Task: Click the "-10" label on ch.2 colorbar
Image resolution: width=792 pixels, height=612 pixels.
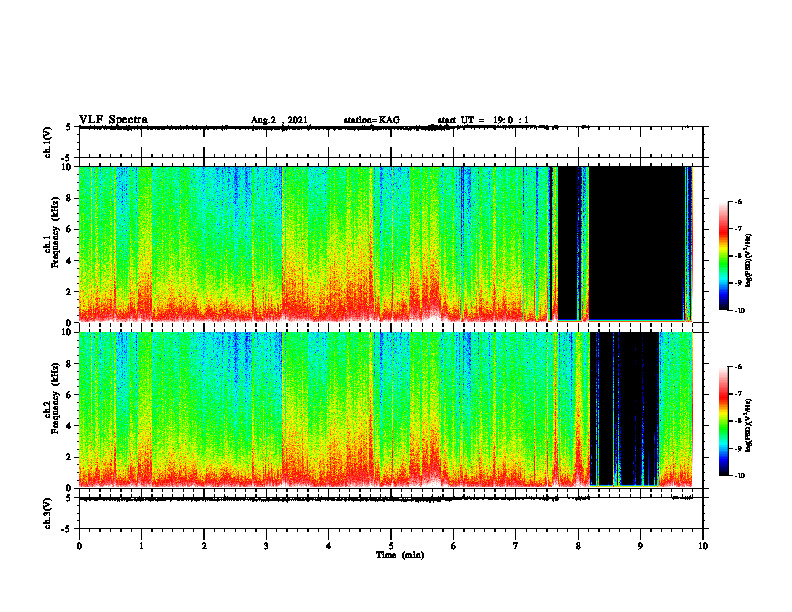Action: click(x=739, y=475)
